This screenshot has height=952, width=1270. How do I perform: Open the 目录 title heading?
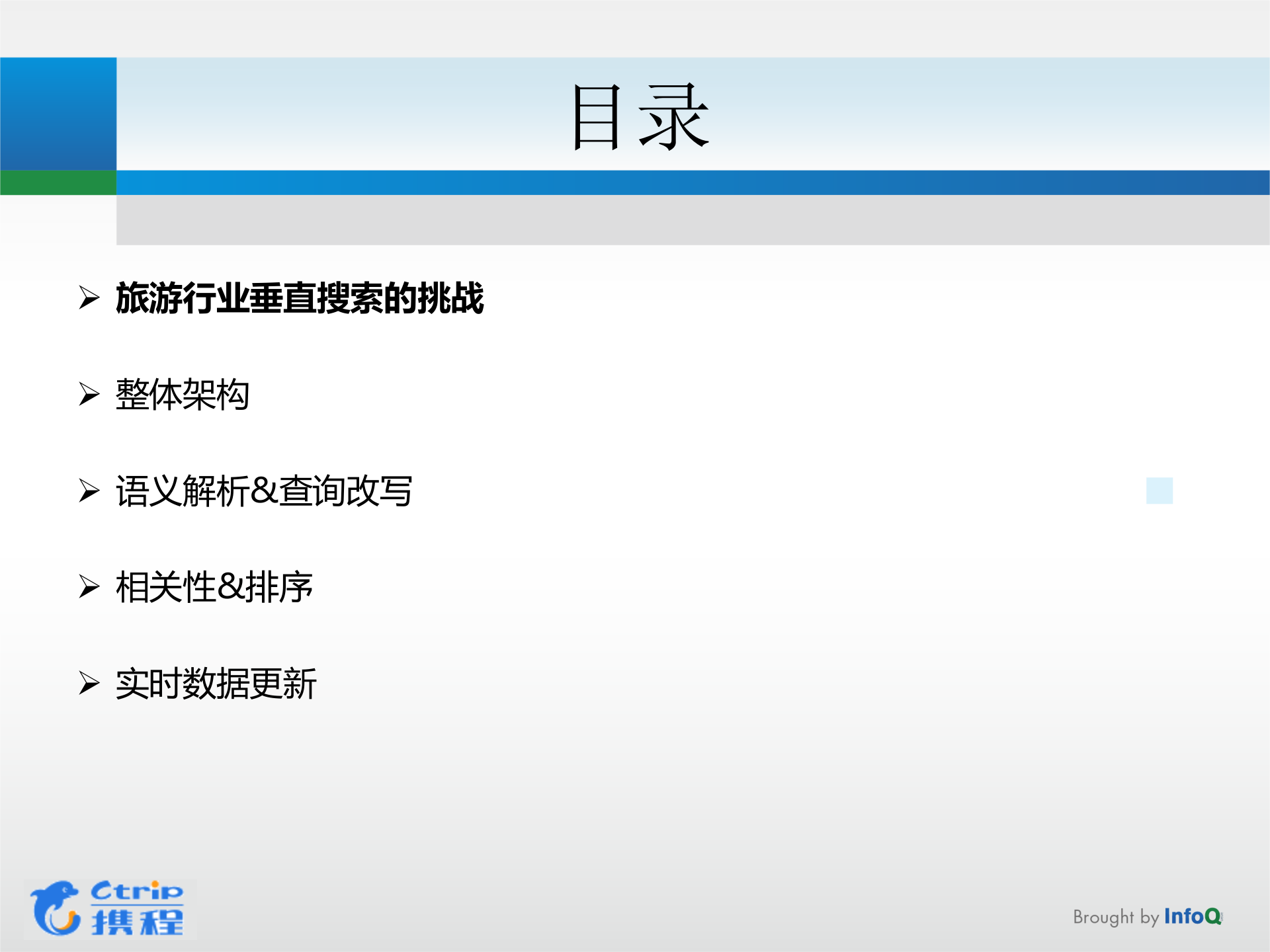(640, 116)
